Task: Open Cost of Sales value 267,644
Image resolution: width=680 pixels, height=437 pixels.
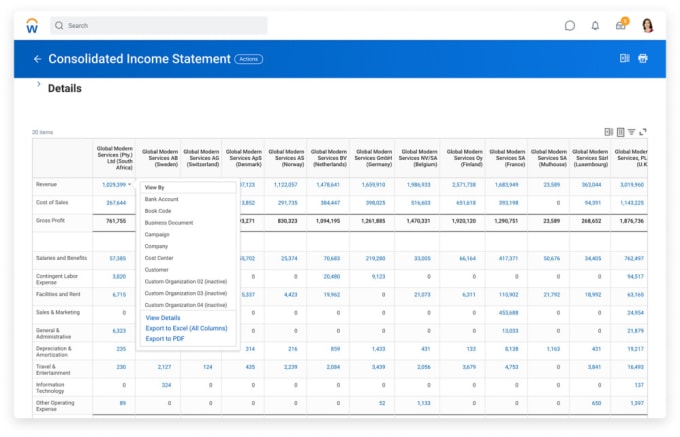Action: [116, 203]
